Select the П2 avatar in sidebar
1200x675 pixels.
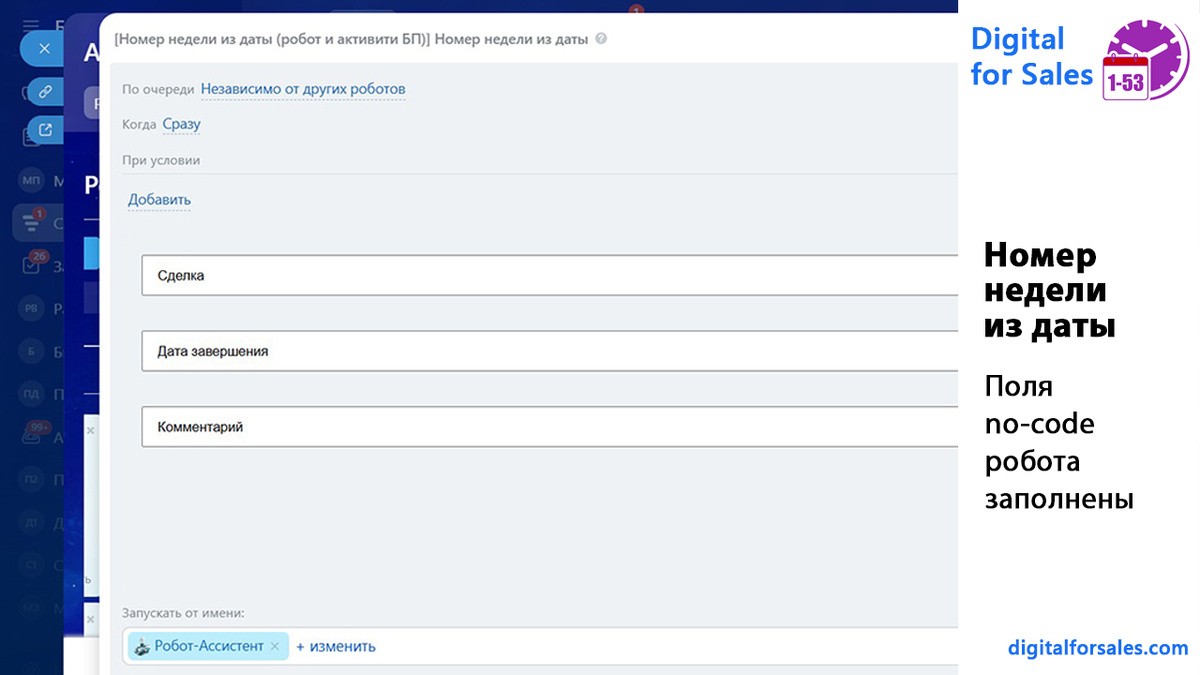click(31, 480)
